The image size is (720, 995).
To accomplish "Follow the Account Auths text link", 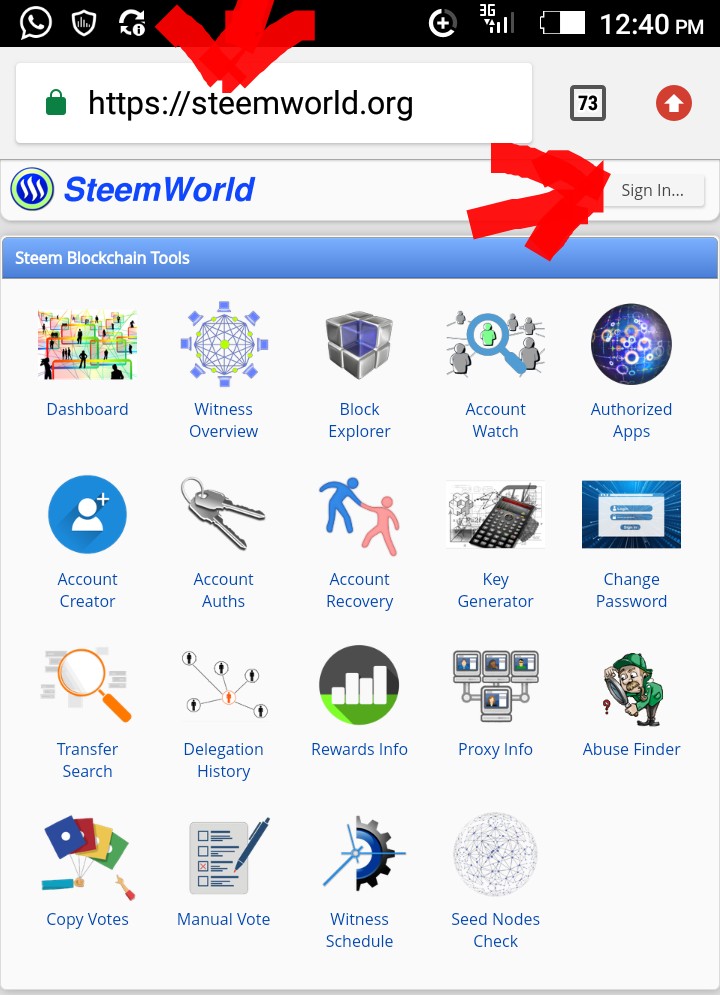I will (x=223, y=590).
